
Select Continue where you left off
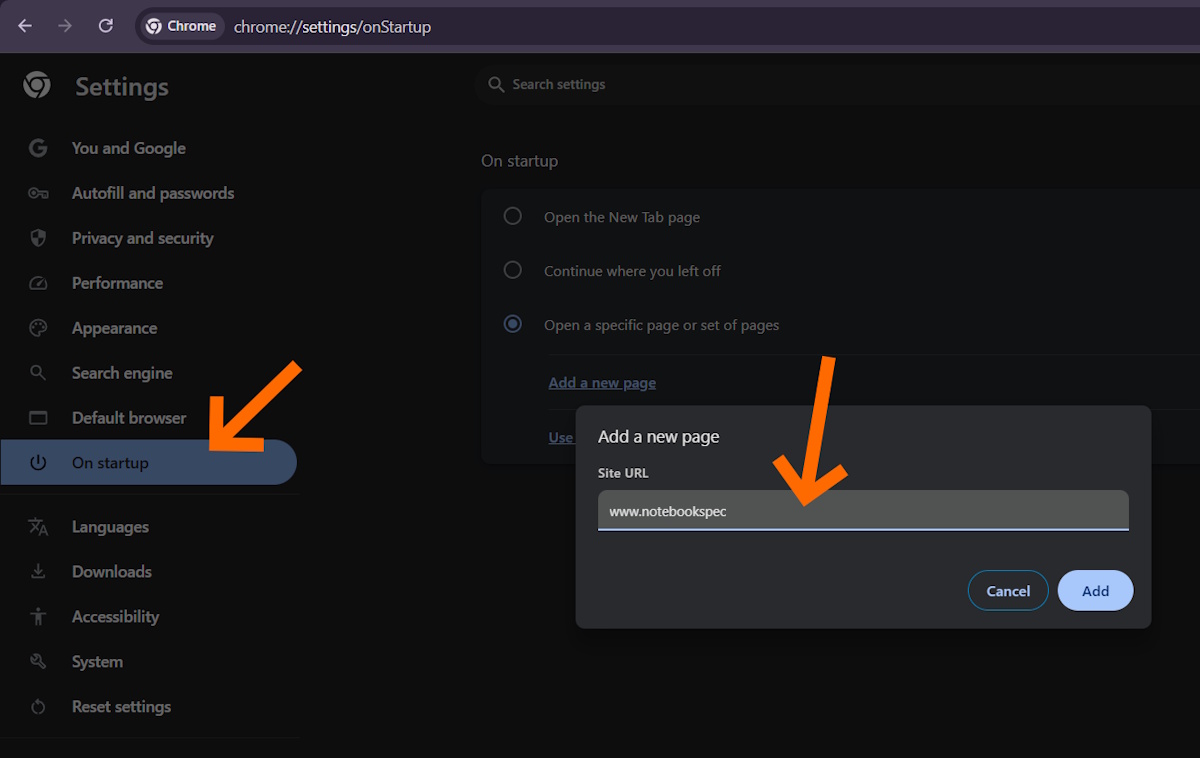click(x=513, y=270)
